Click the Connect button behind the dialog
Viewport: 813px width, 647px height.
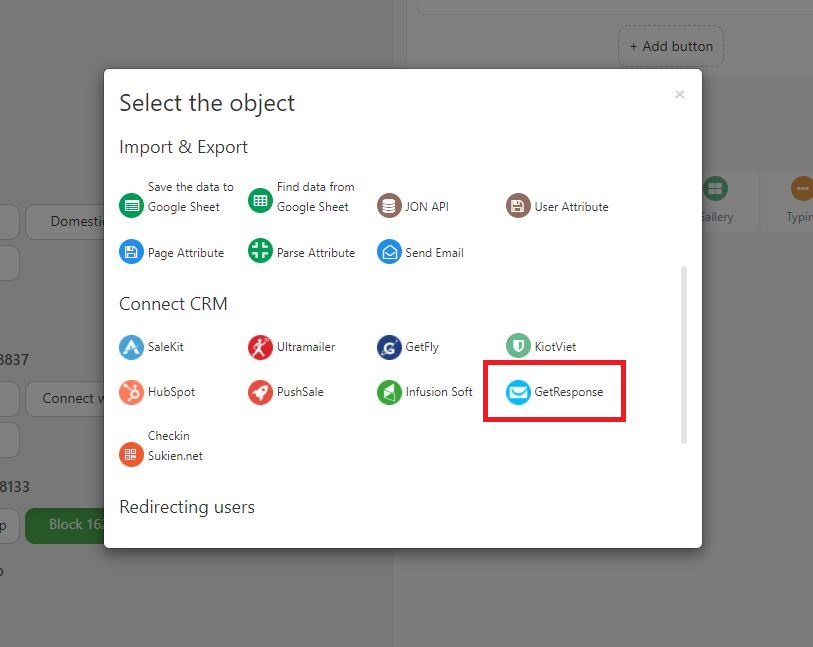(x=65, y=398)
